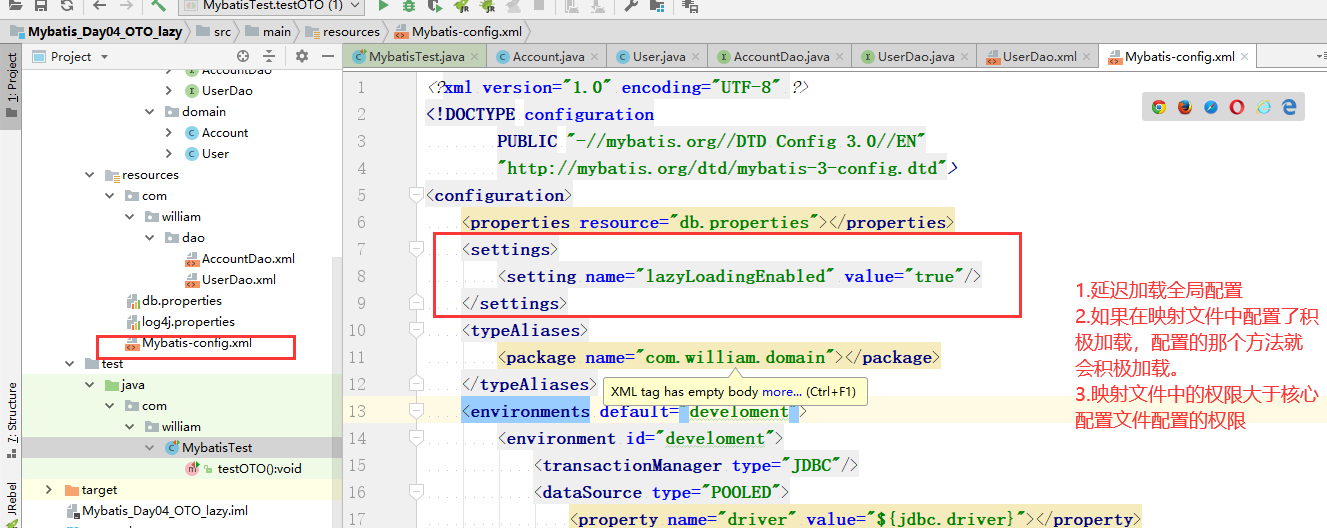Preview in Internet Explorer browser icon
The height and width of the screenshot is (528, 1327).
click(x=1263, y=107)
